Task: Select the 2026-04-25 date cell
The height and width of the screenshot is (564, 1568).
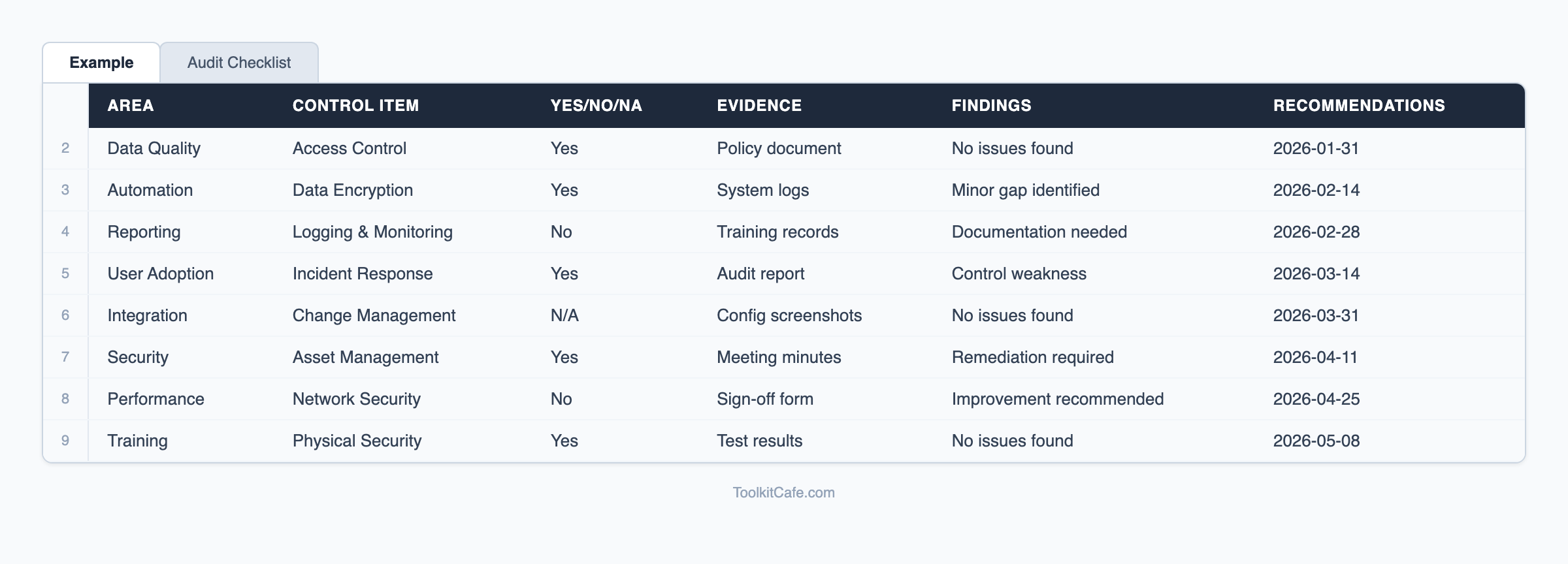Action: click(1316, 399)
